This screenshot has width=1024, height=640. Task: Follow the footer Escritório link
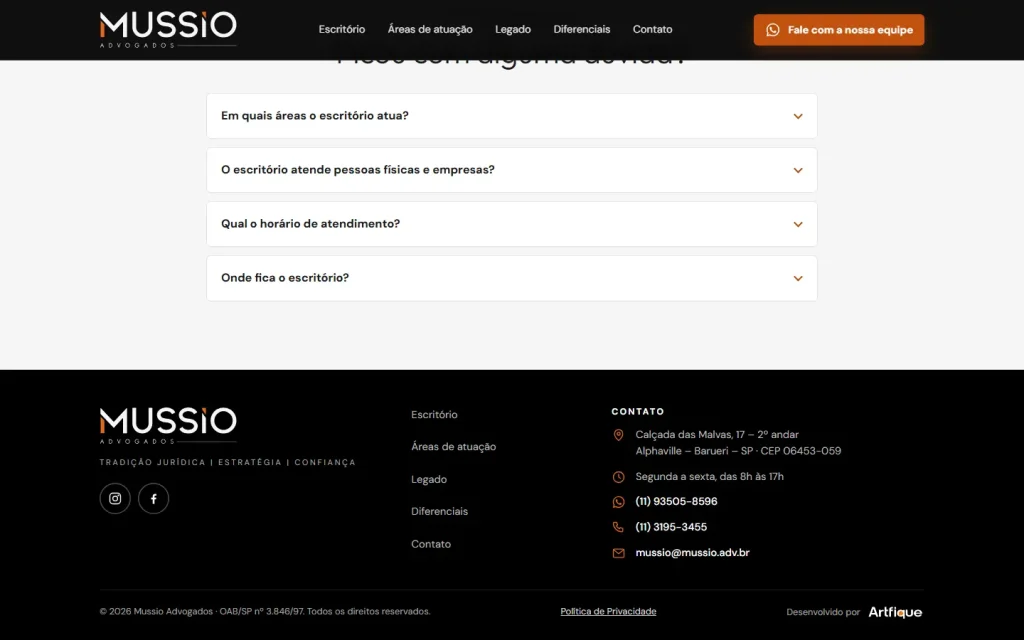[434, 415]
